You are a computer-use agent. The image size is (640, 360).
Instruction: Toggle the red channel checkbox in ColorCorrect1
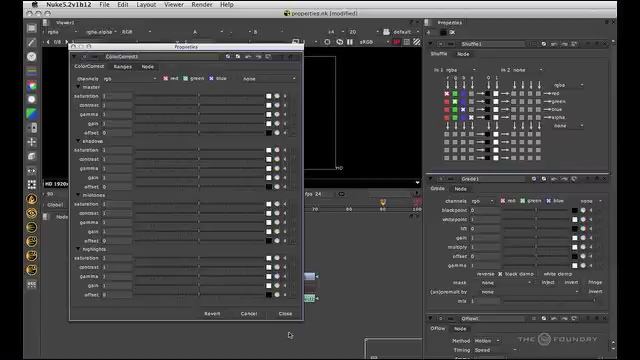click(x=165, y=78)
